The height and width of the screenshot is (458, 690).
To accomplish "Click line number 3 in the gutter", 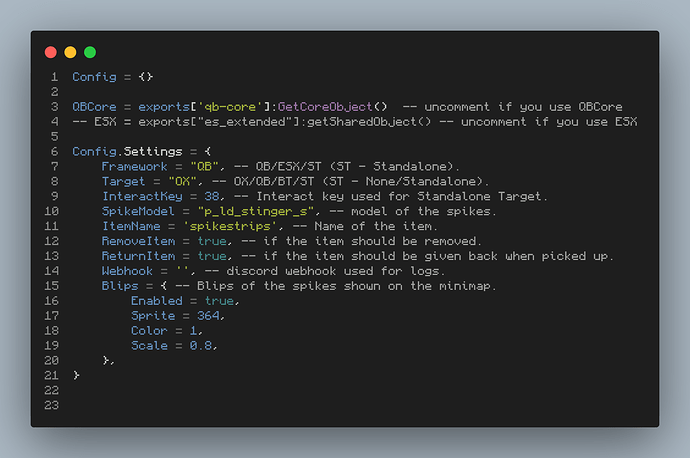I will pos(54,107).
